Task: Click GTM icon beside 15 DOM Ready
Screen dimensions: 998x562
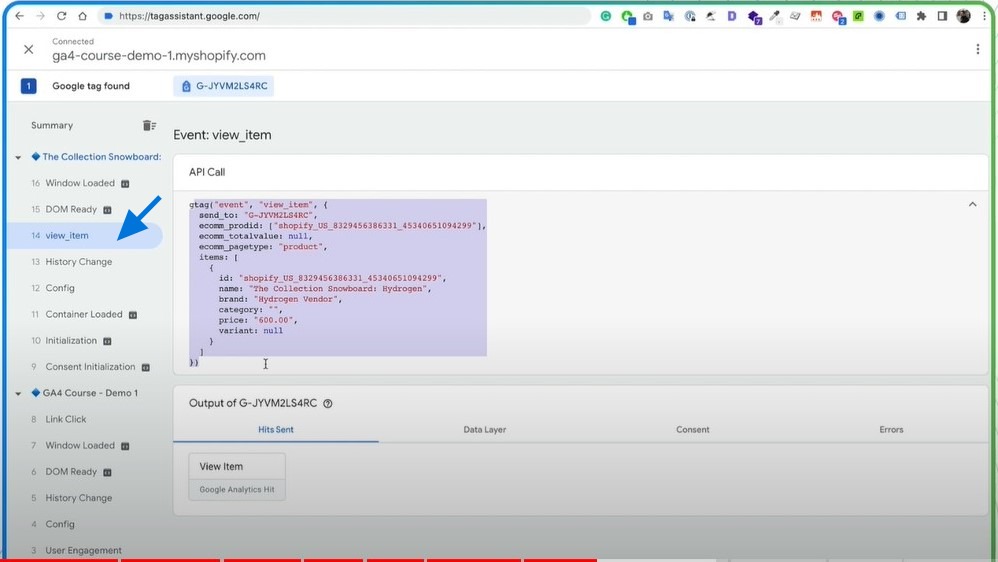Action: [x=108, y=210]
